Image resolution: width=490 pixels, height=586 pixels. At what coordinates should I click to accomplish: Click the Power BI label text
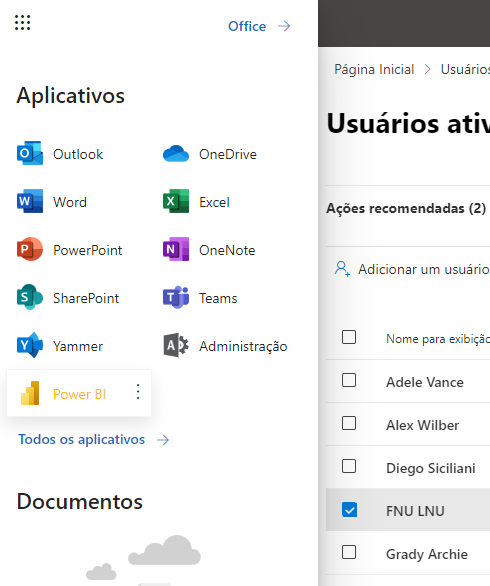pos(79,394)
